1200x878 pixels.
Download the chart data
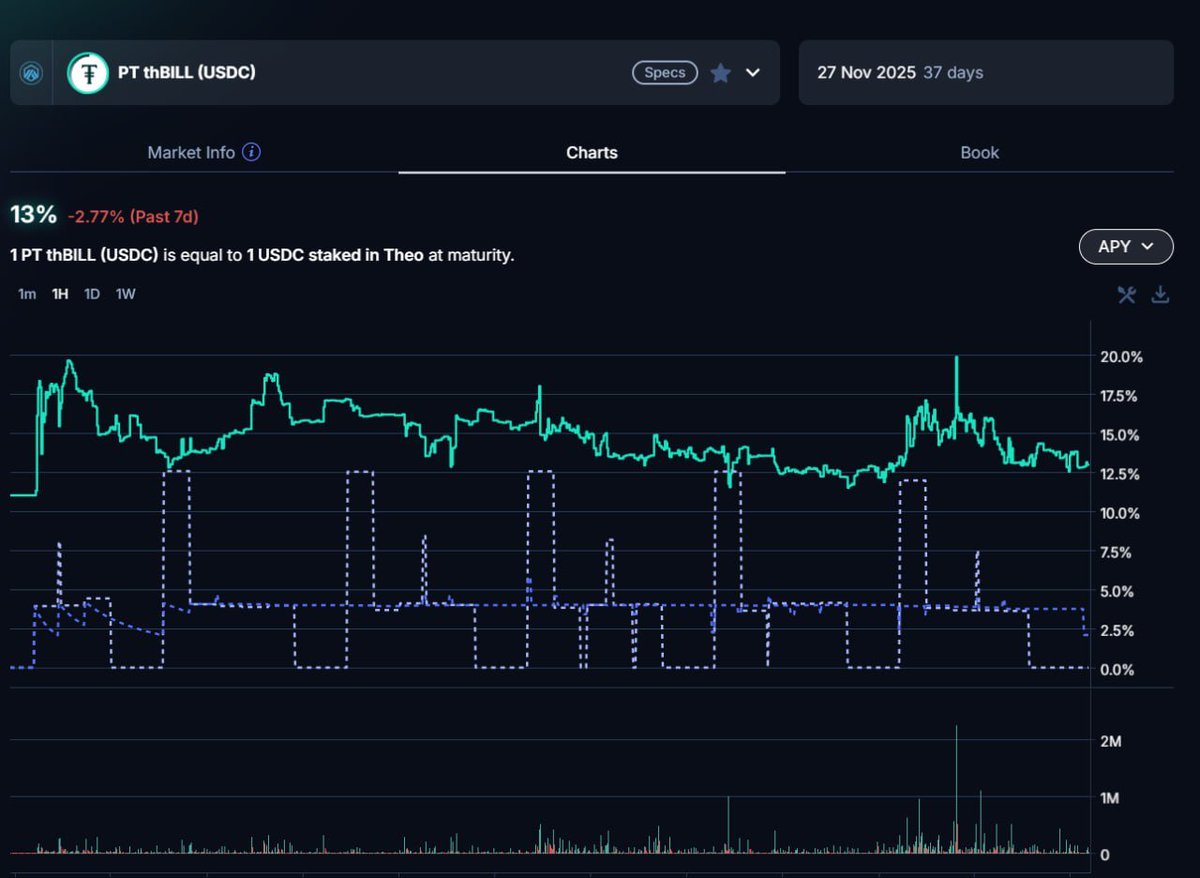[1160, 294]
